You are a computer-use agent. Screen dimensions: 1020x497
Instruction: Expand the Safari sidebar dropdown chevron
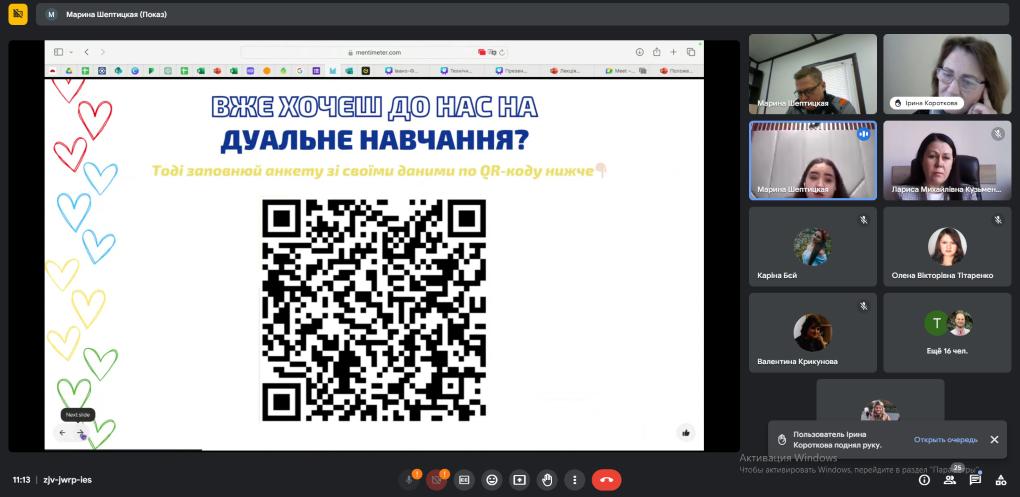coord(71,52)
